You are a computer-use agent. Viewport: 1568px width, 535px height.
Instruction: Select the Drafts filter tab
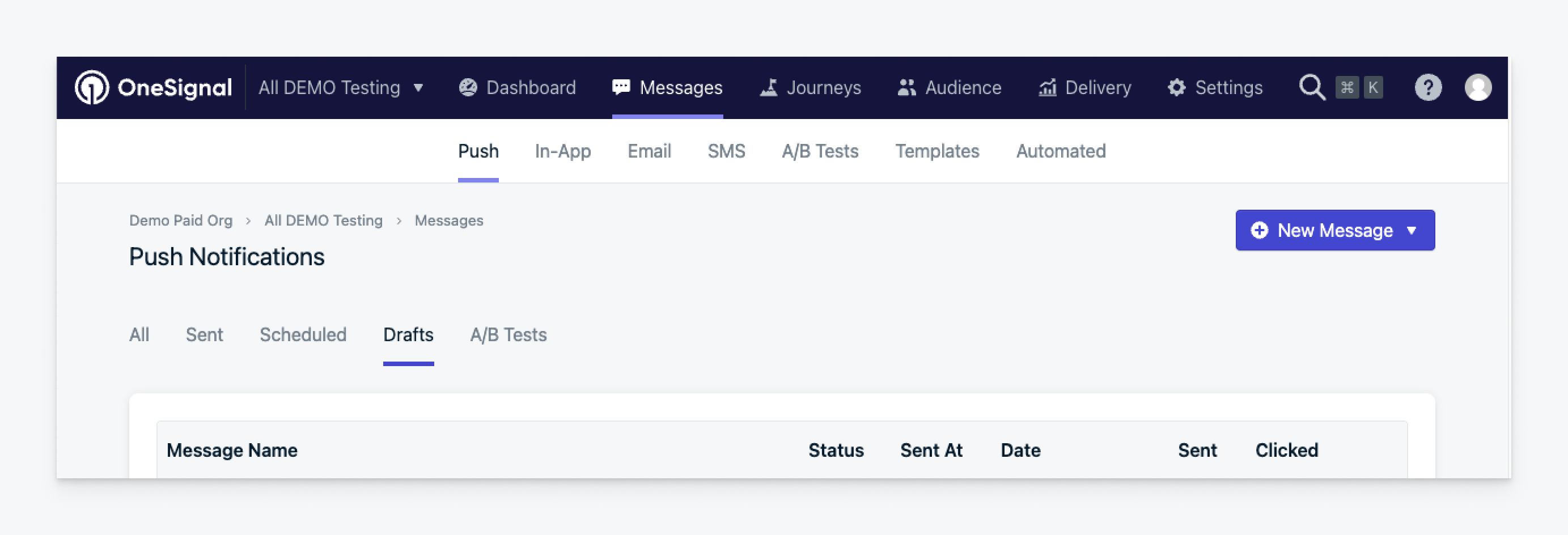pyautogui.click(x=408, y=335)
